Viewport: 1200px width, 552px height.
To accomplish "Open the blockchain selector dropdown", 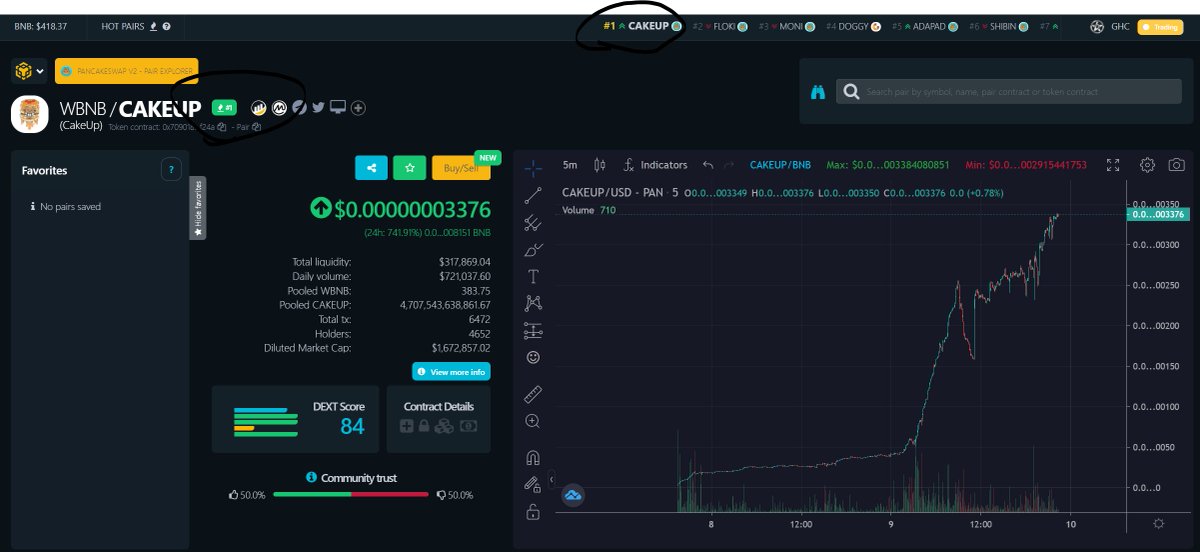I will 29,71.
